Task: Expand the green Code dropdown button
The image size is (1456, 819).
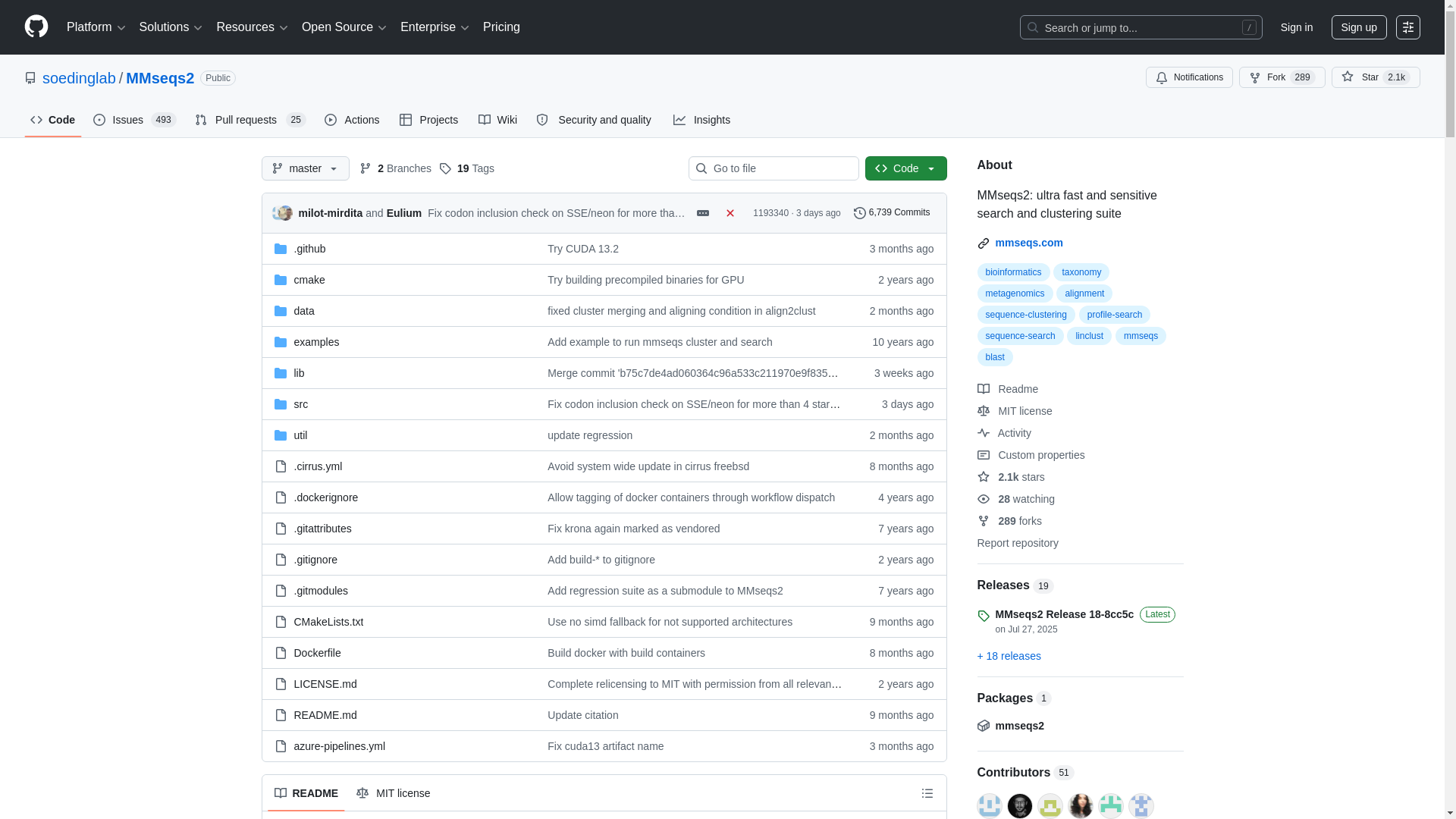Action: [x=905, y=168]
